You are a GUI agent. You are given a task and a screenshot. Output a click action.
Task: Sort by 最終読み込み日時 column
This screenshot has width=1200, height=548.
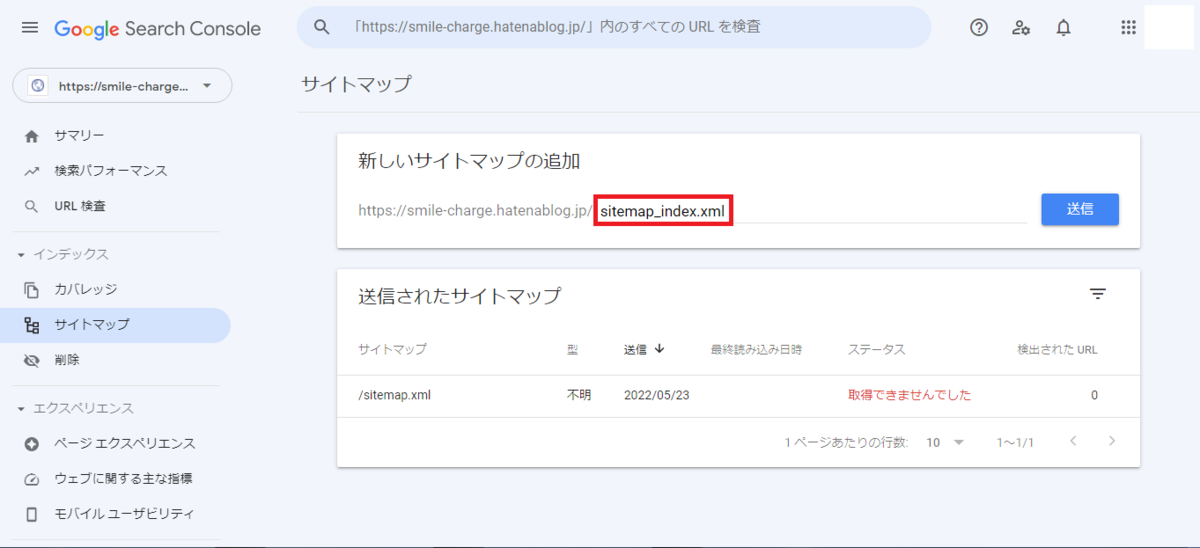click(x=756, y=350)
